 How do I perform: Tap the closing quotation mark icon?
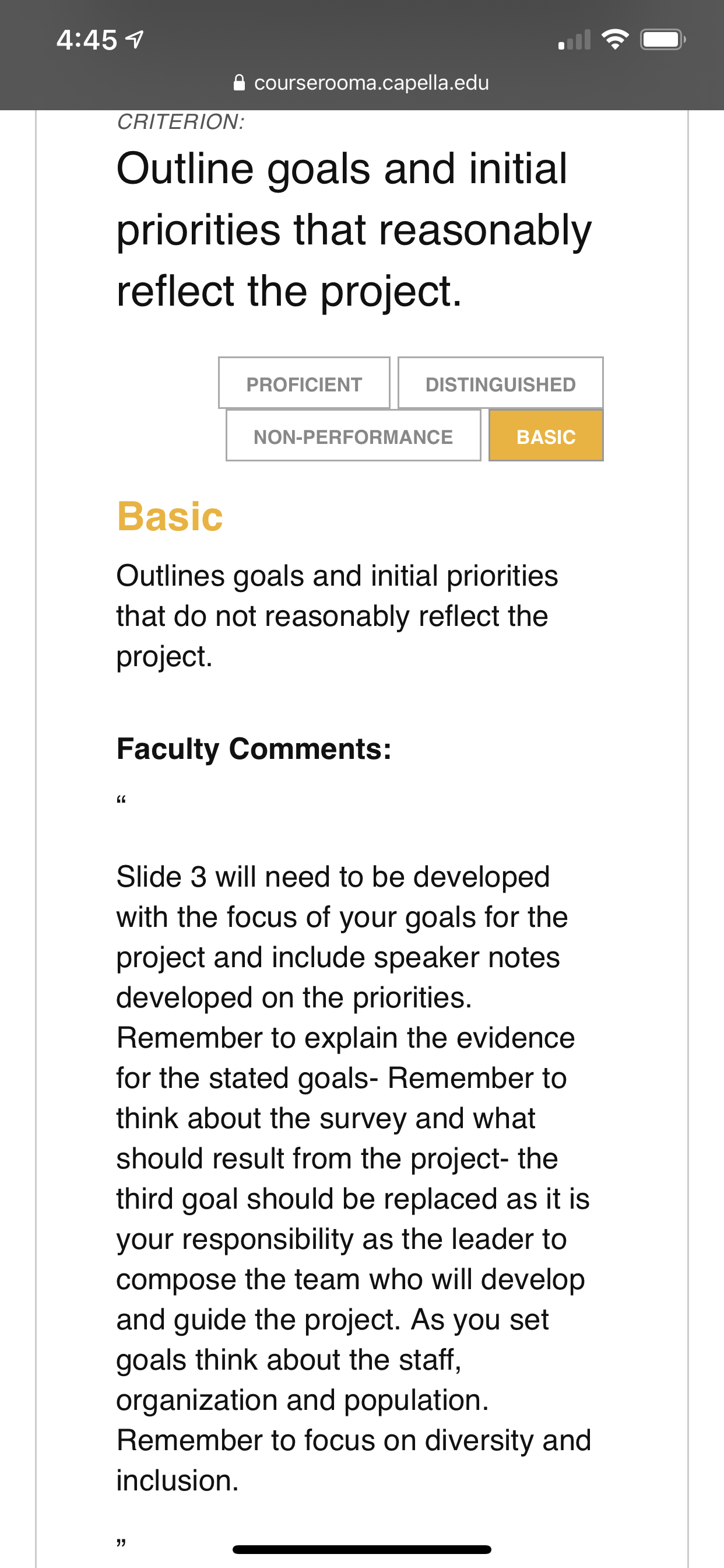[x=121, y=1543]
